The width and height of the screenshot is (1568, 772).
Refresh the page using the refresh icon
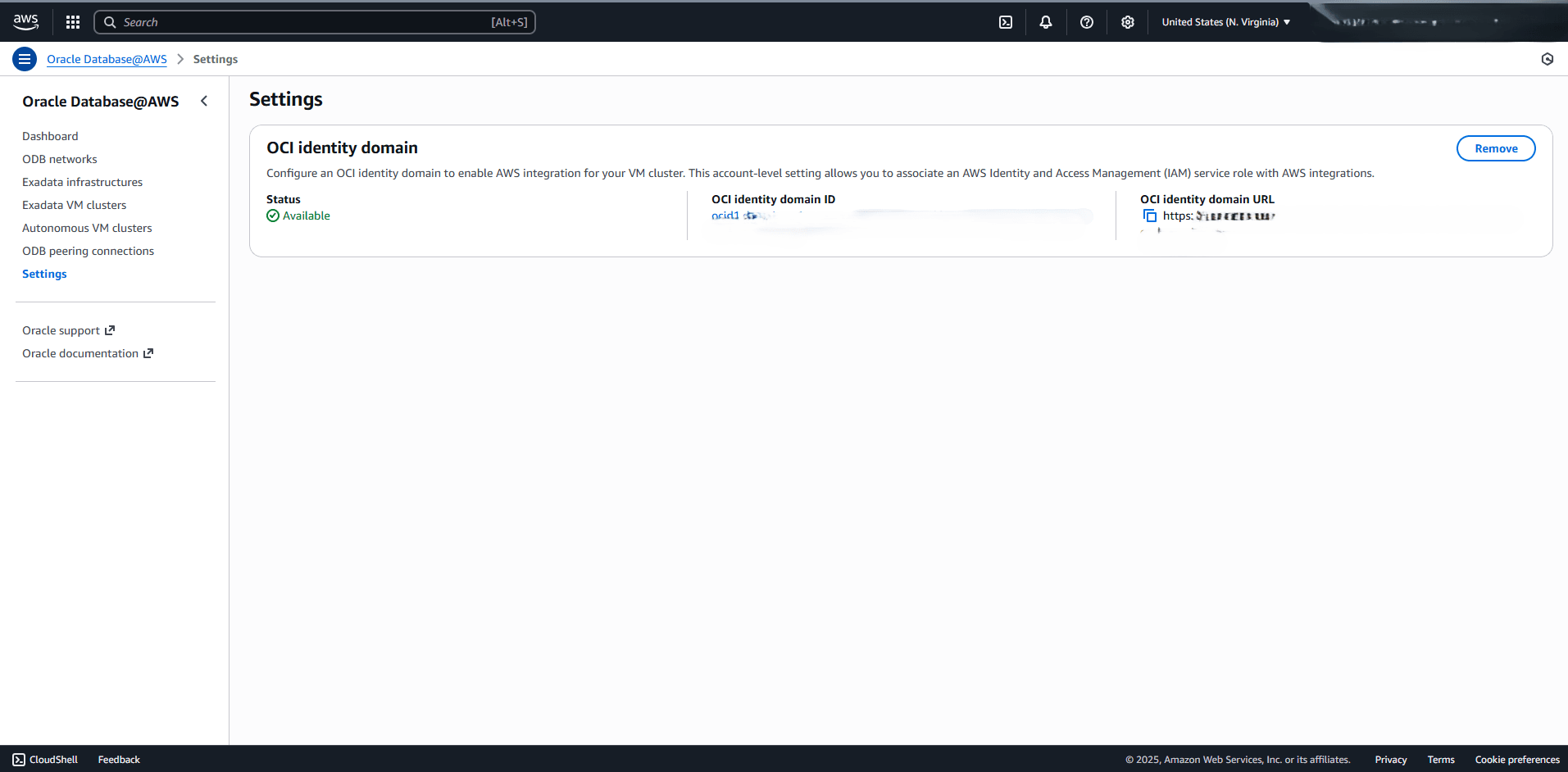pos(1548,59)
